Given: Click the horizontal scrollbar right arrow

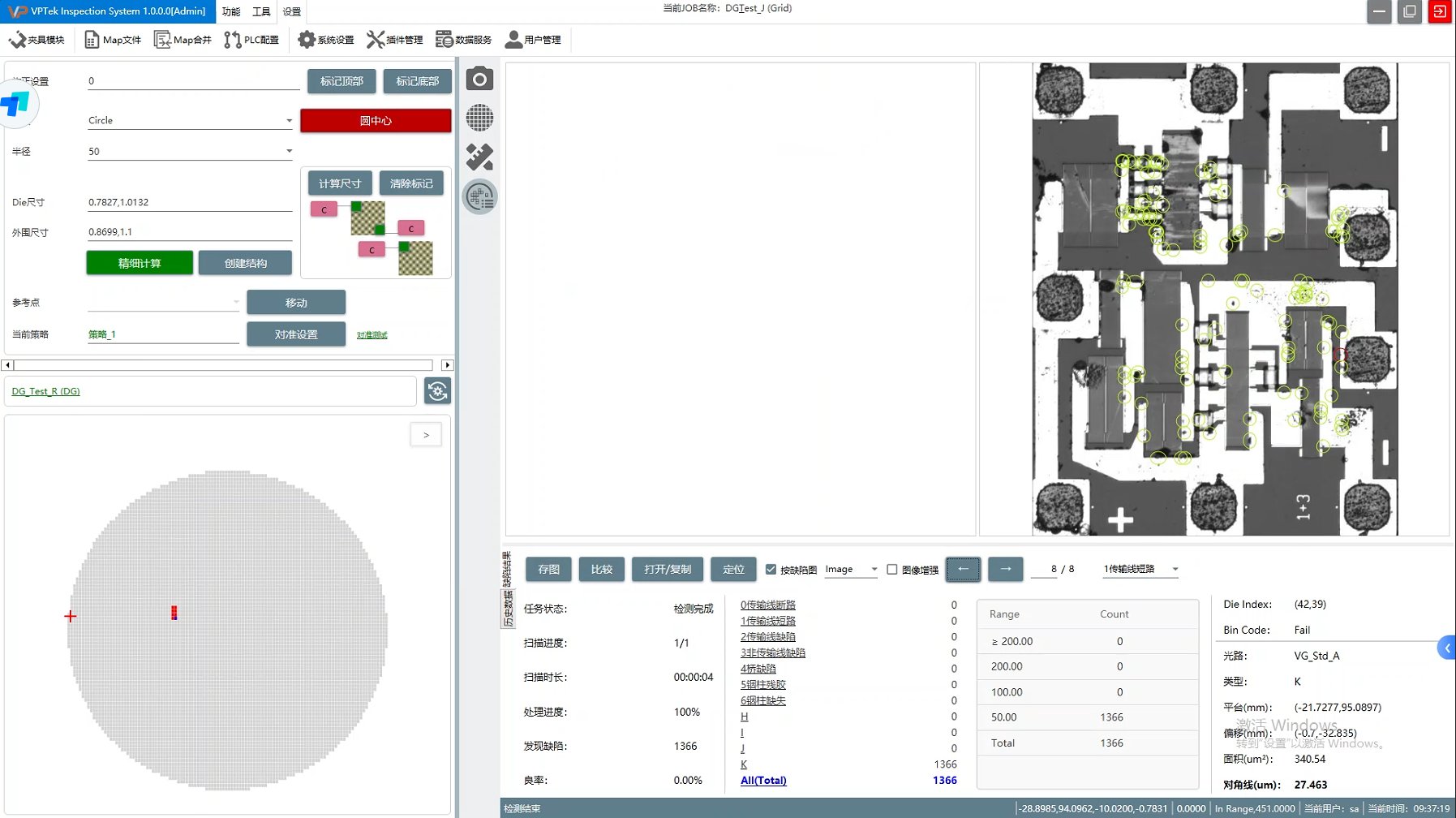Looking at the screenshot, I should (447, 365).
